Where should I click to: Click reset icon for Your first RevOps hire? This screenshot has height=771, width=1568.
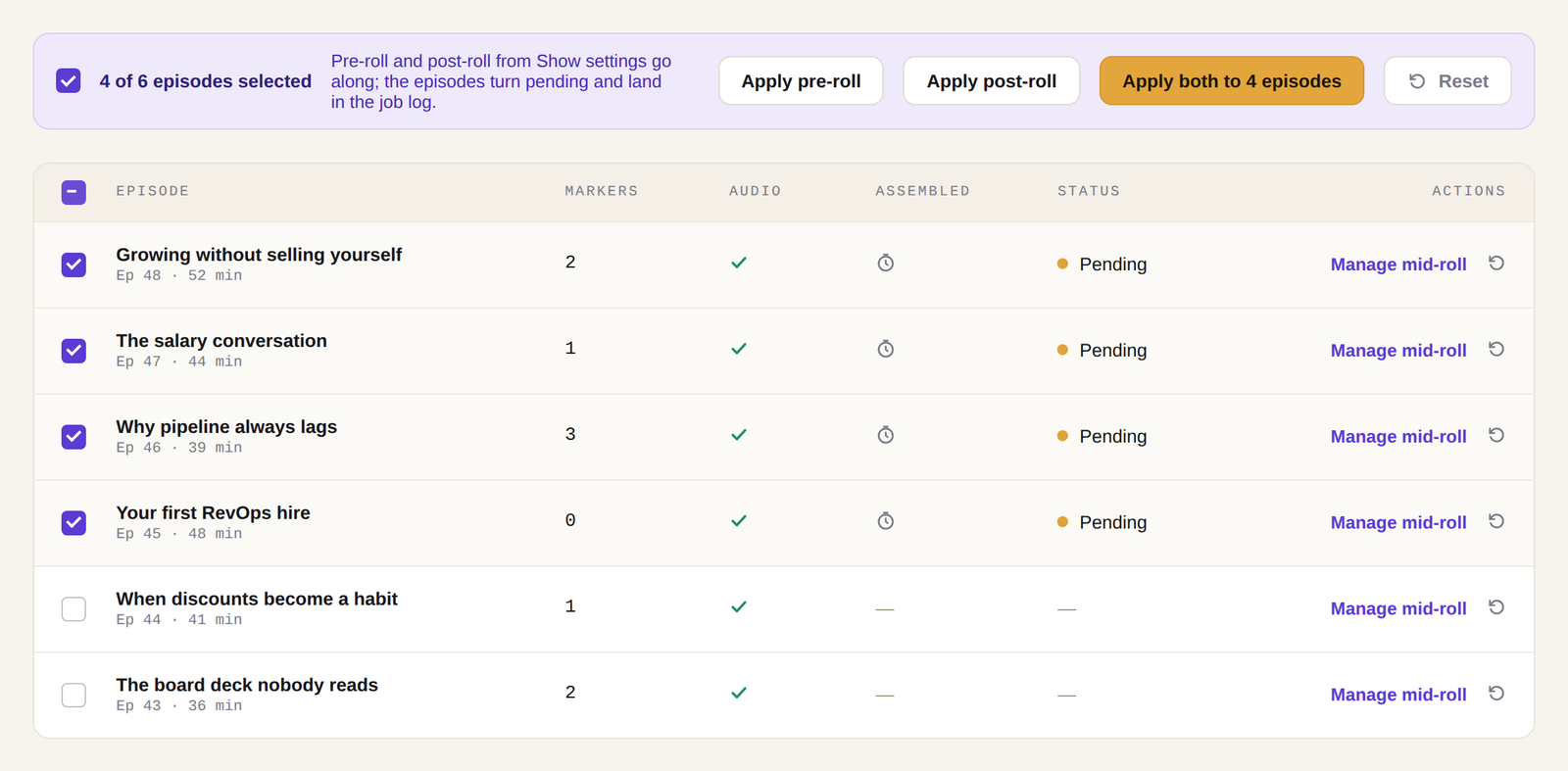coord(1496,521)
